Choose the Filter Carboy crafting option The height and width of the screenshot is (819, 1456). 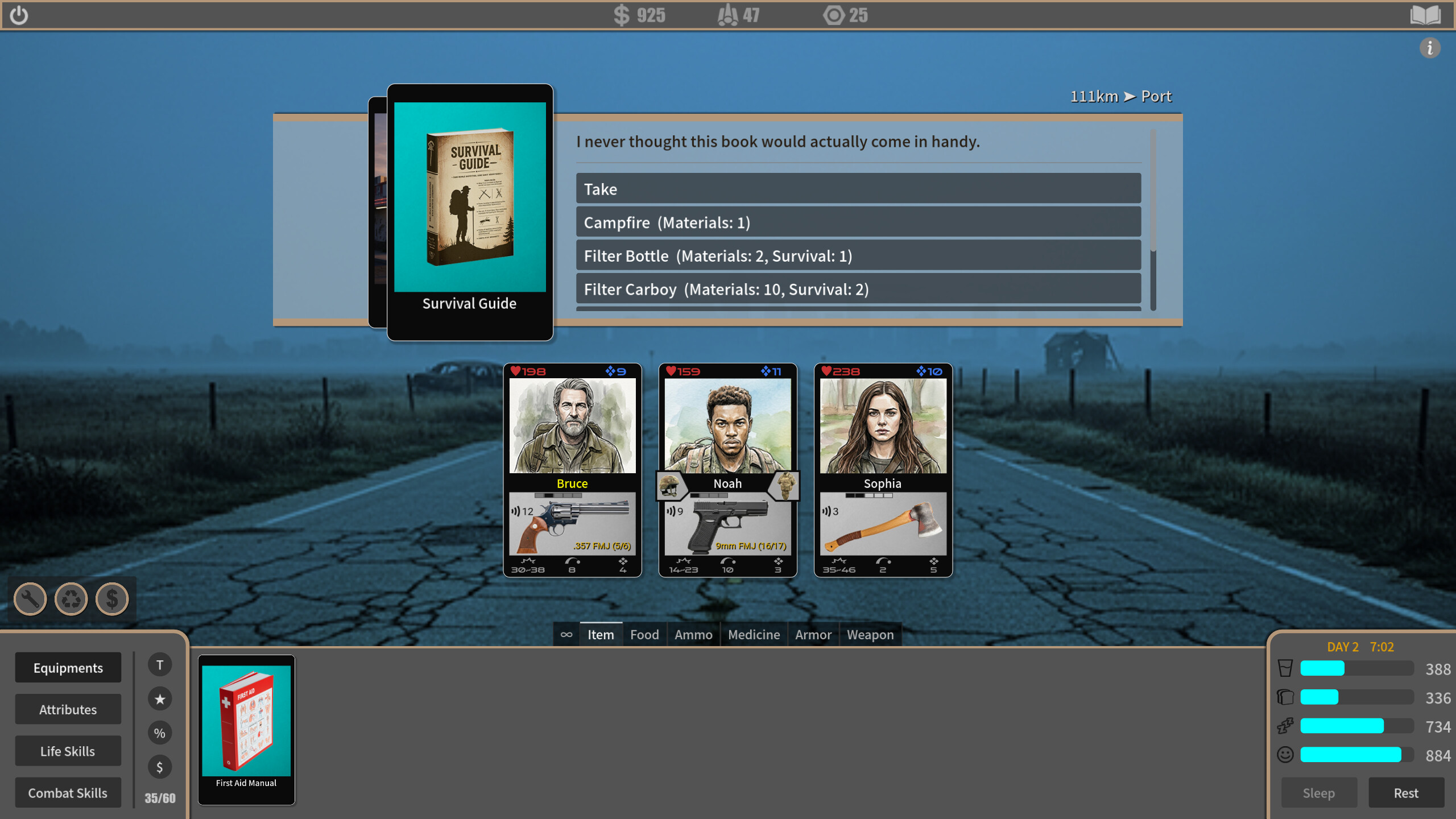858,289
